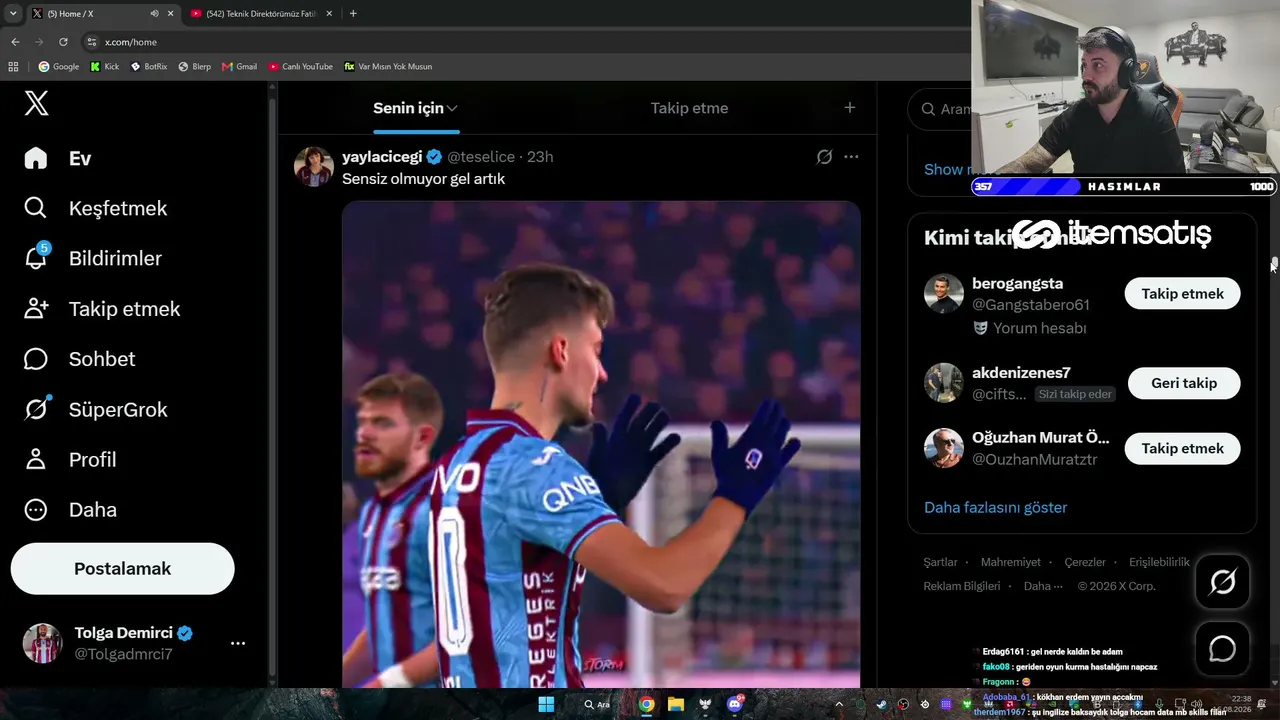This screenshot has height=720, width=1280.
Task: Go to Profil page
Action: click(x=70, y=459)
